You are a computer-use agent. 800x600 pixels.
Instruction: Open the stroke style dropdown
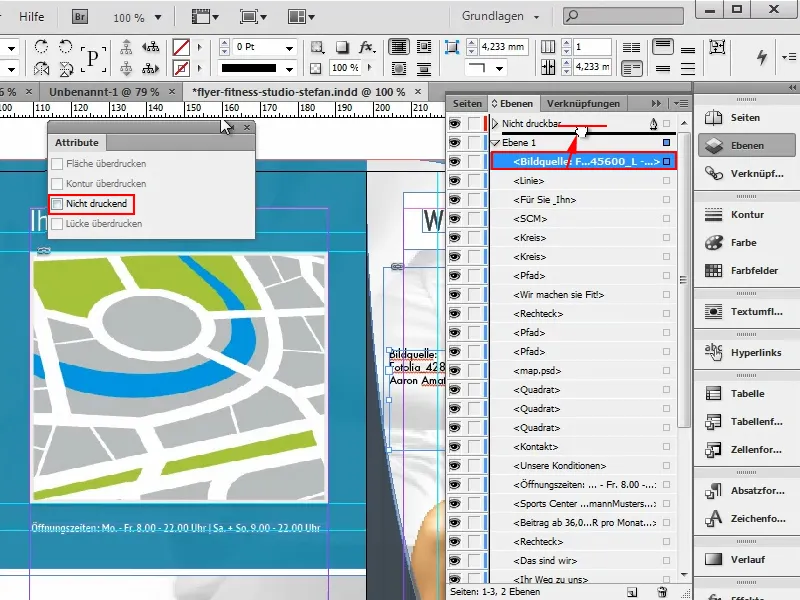pos(289,68)
